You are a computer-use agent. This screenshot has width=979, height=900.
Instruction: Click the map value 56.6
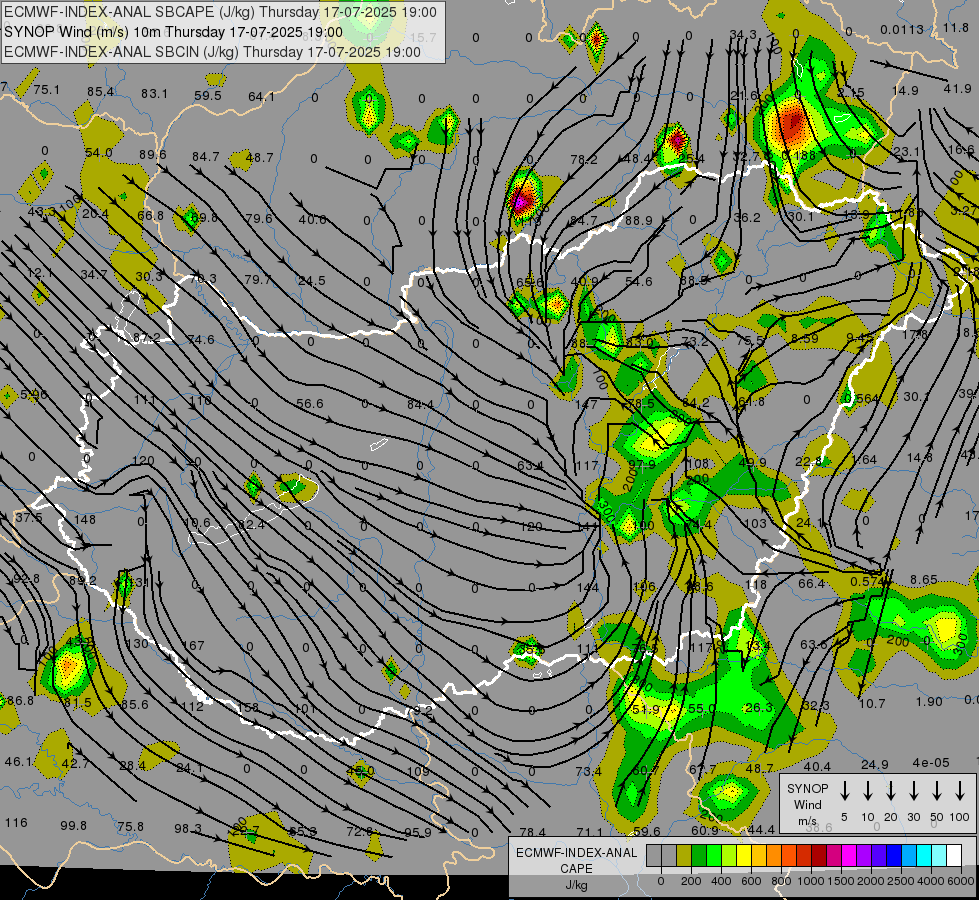coord(310,403)
